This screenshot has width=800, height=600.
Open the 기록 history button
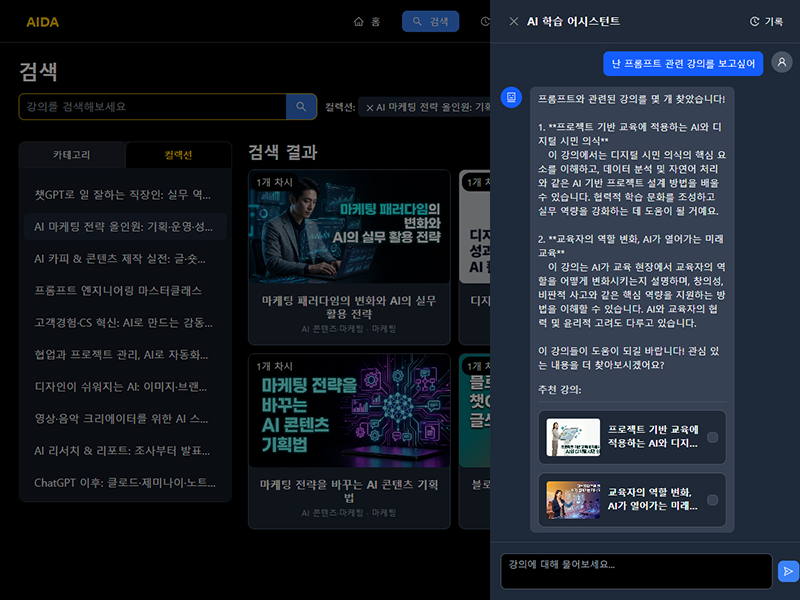(x=766, y=21)
